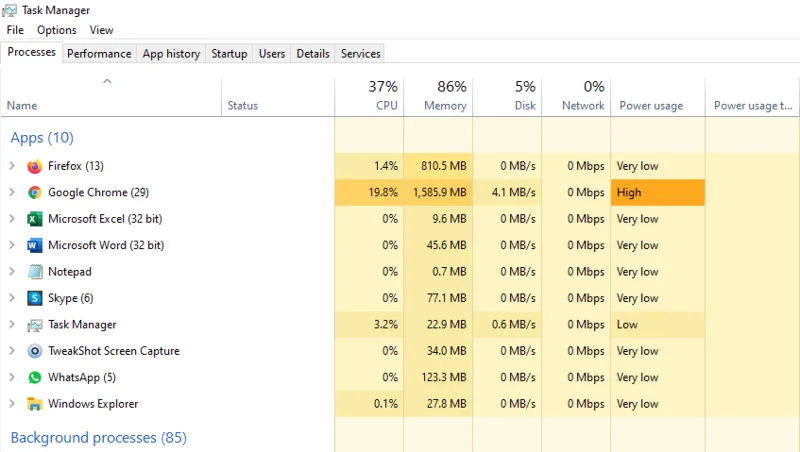Click Chrome's 19.8% CPU value

tap(383, 192)
